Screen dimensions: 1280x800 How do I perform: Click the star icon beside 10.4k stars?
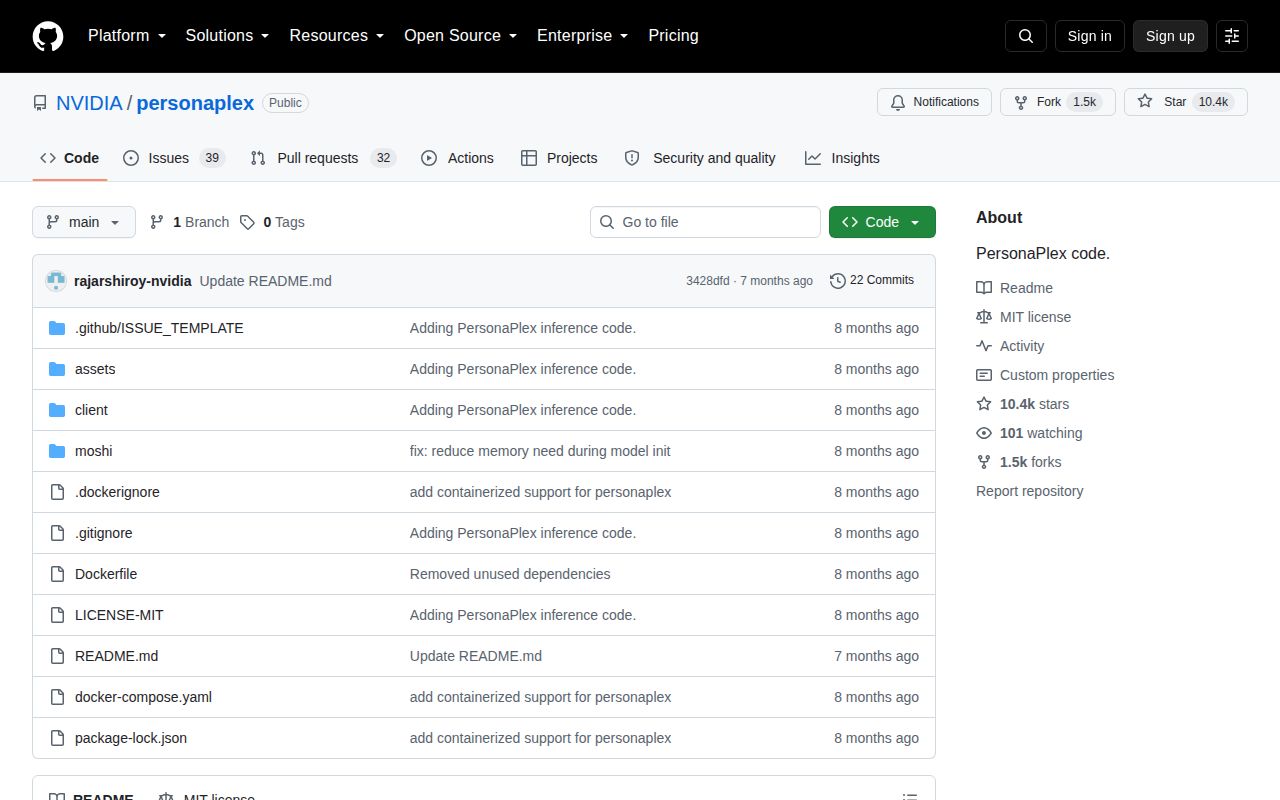pyautogui.click(x=984, y=404)
